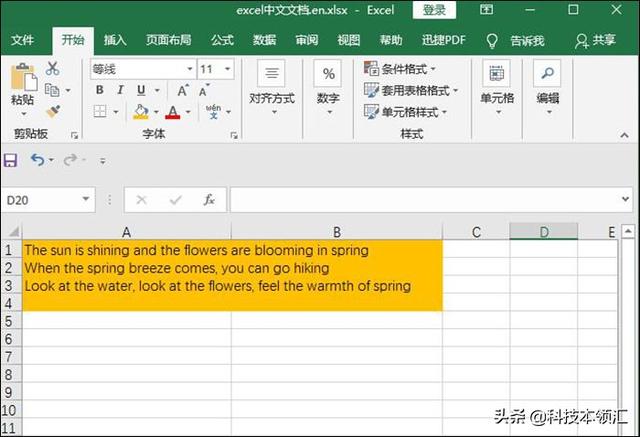Image resolution: width=640 pixels, height=437 pixels.
Task: Save the workbook with the floppy icon
Action: pyautogui.click(x=10, y=160)
